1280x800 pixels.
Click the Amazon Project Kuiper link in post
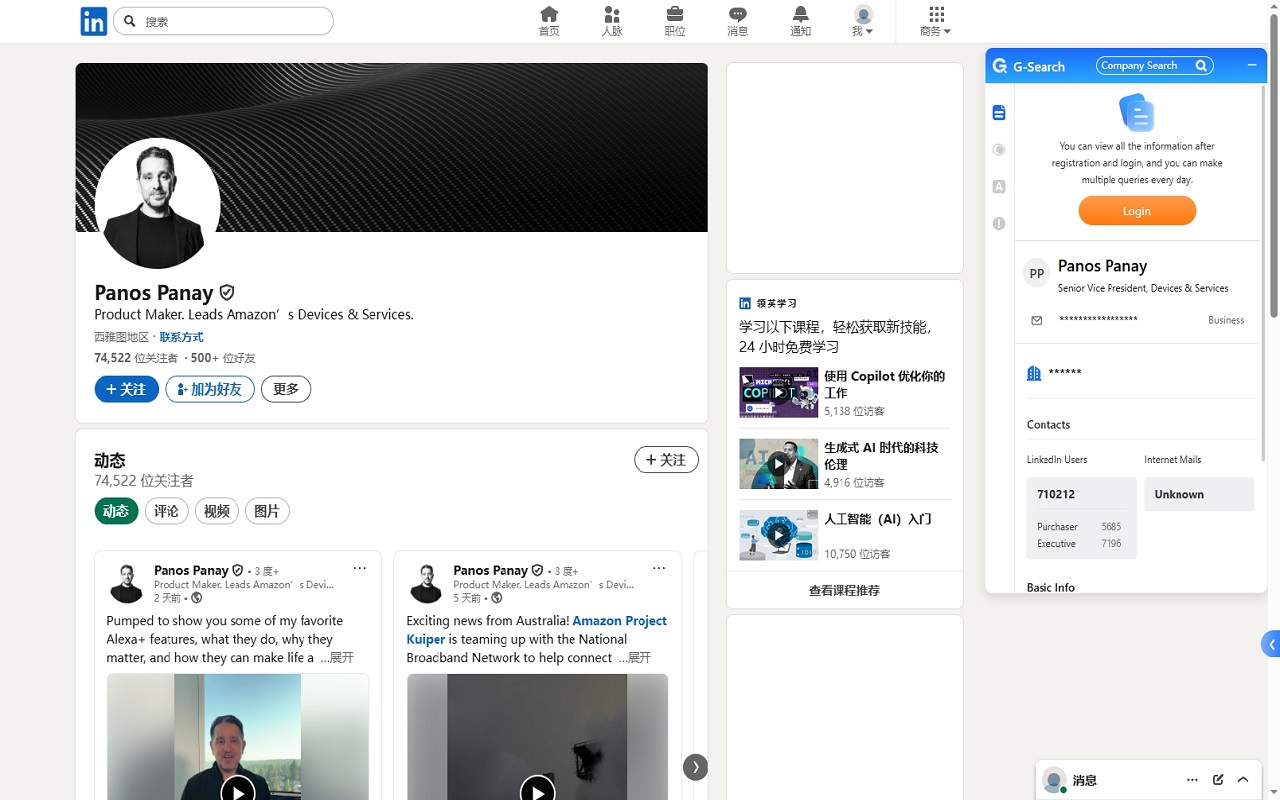pyautogui.click(x=618, y=620)
